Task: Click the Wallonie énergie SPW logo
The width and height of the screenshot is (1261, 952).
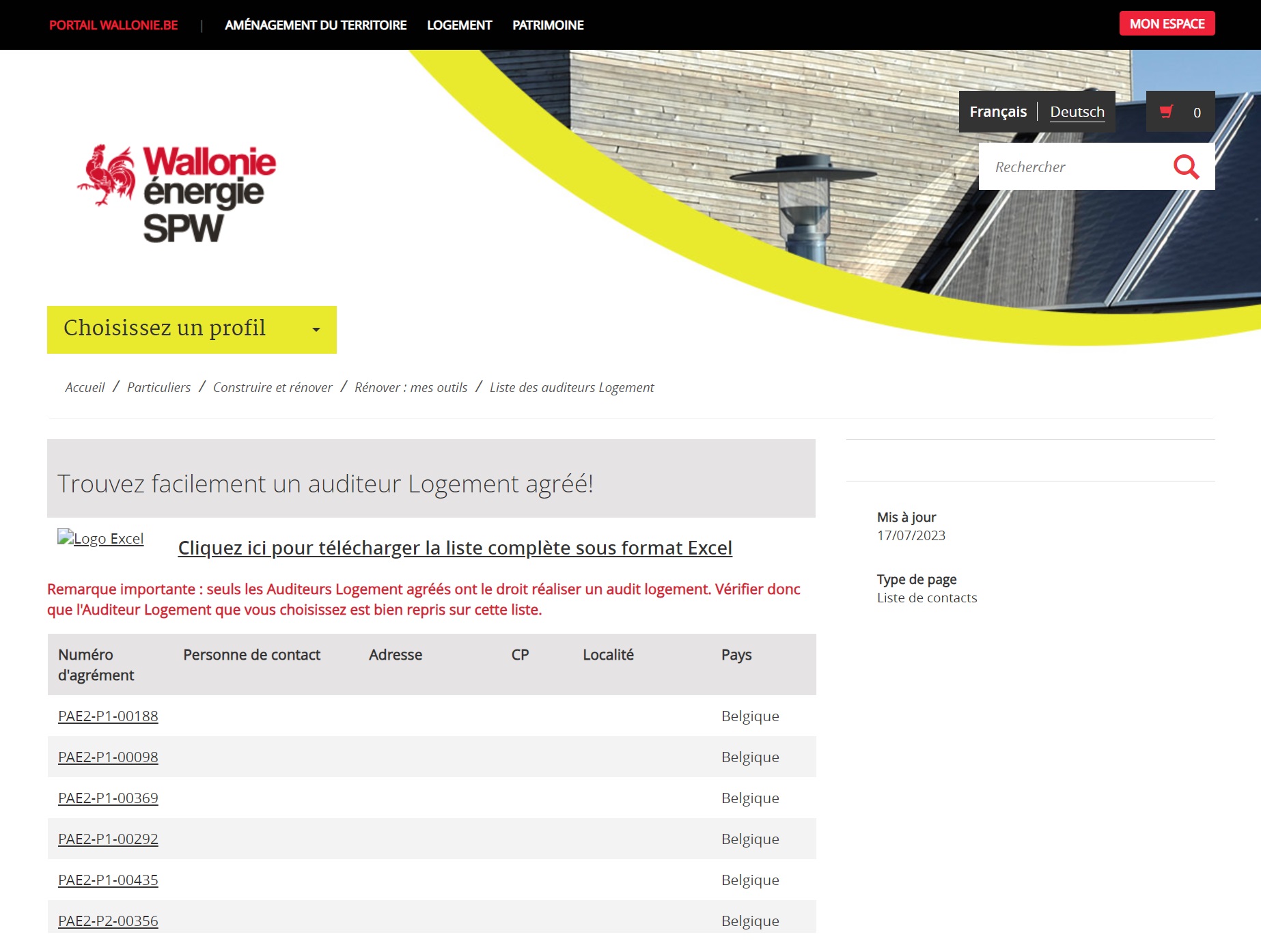Action: coord(176,193)
